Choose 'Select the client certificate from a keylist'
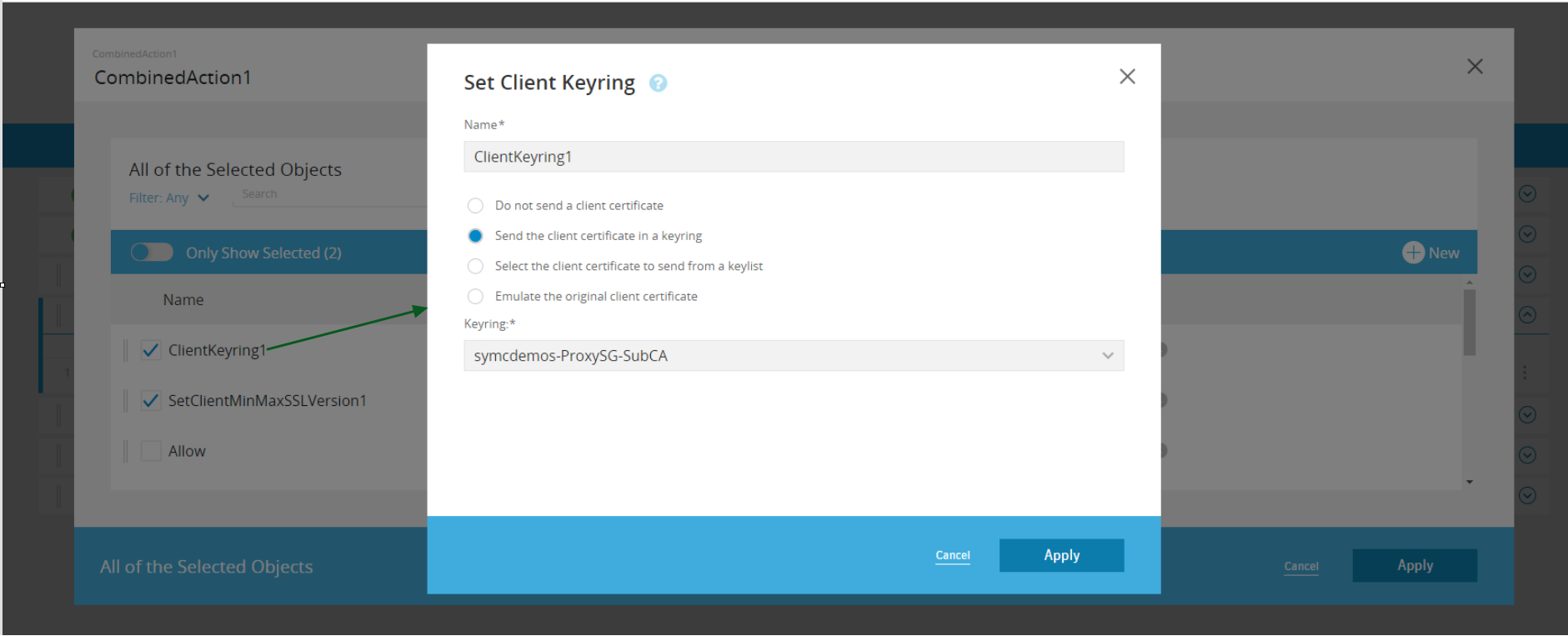This screenshot has width=1568, height=636. [475, 266]
